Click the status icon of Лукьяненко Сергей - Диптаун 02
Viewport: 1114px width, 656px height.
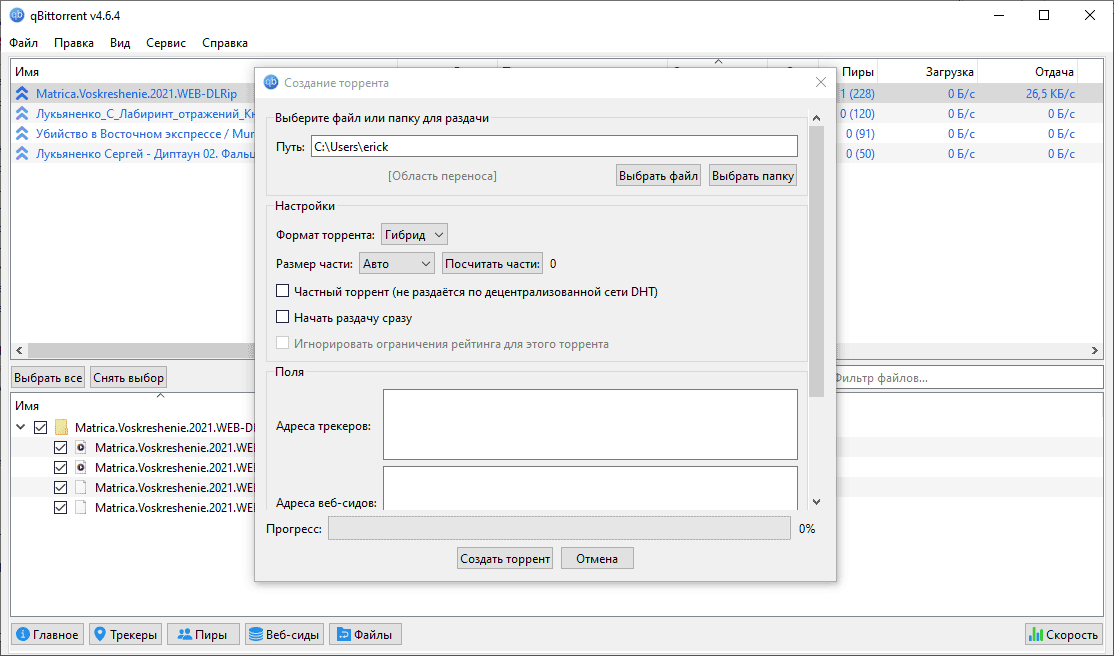pyautogui.click(x=22, y=154)
